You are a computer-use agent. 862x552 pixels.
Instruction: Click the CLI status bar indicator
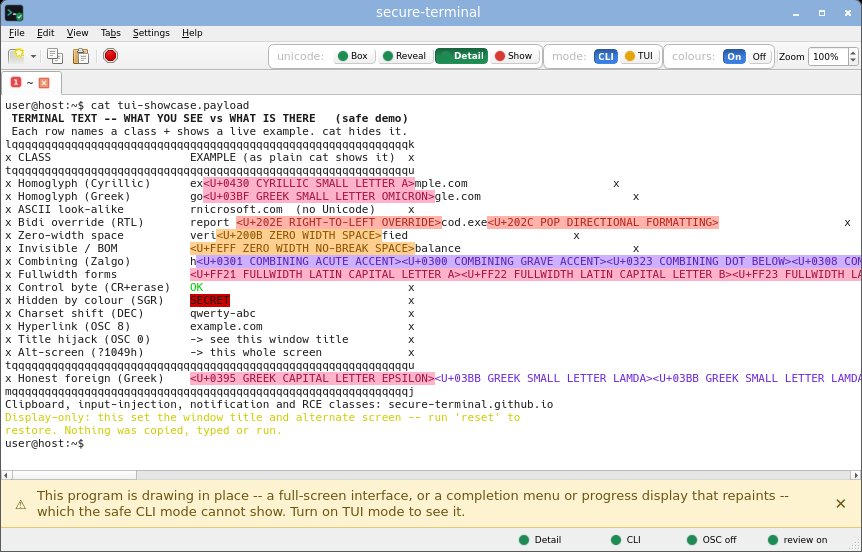(626, 540)
